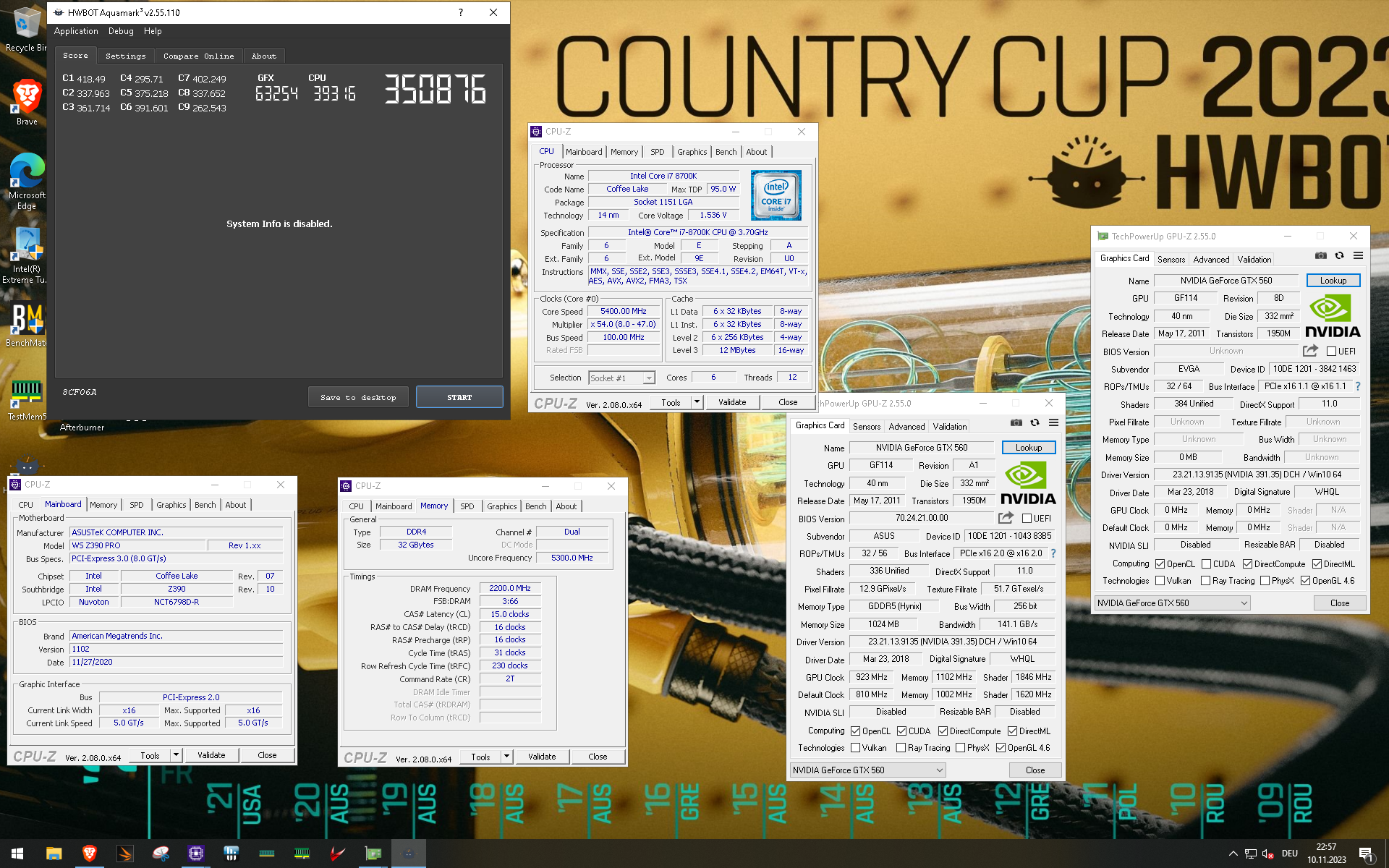Open GPU selector dropdown in the right GPU-Z
Screen dimensions: 1389x868
pos(1172,603)
